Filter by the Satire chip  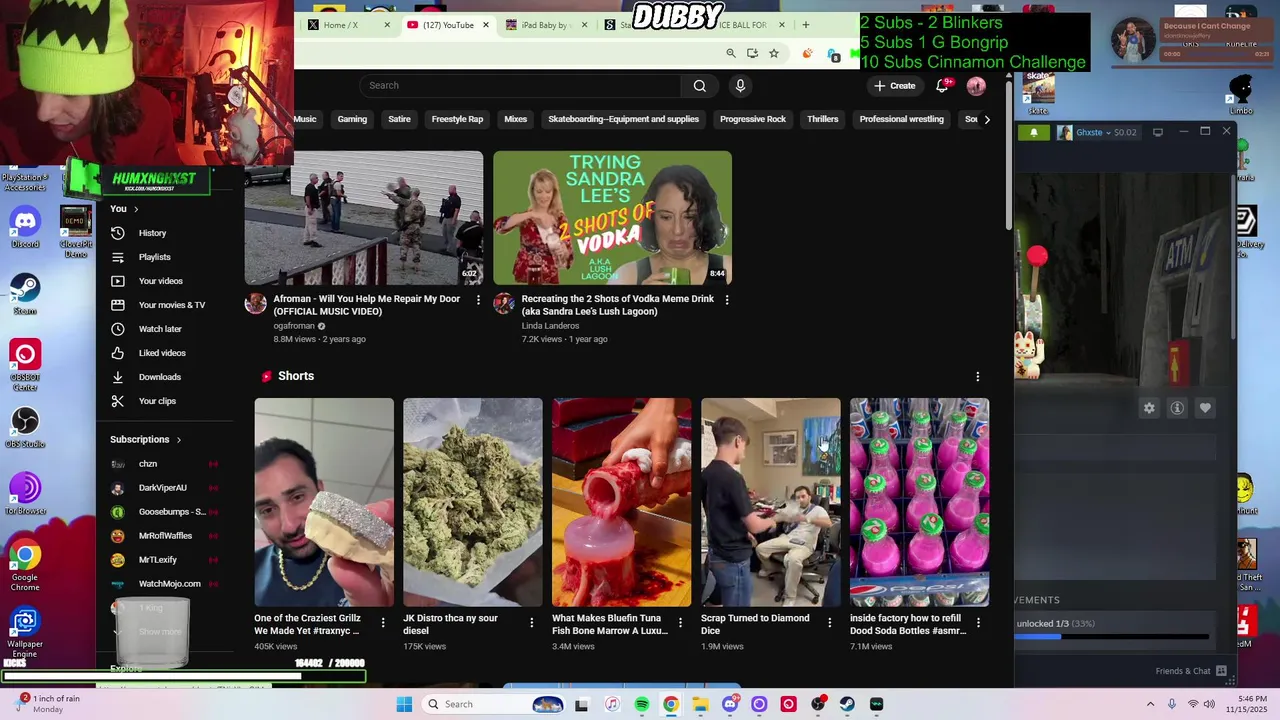click(x=399, y=119)
